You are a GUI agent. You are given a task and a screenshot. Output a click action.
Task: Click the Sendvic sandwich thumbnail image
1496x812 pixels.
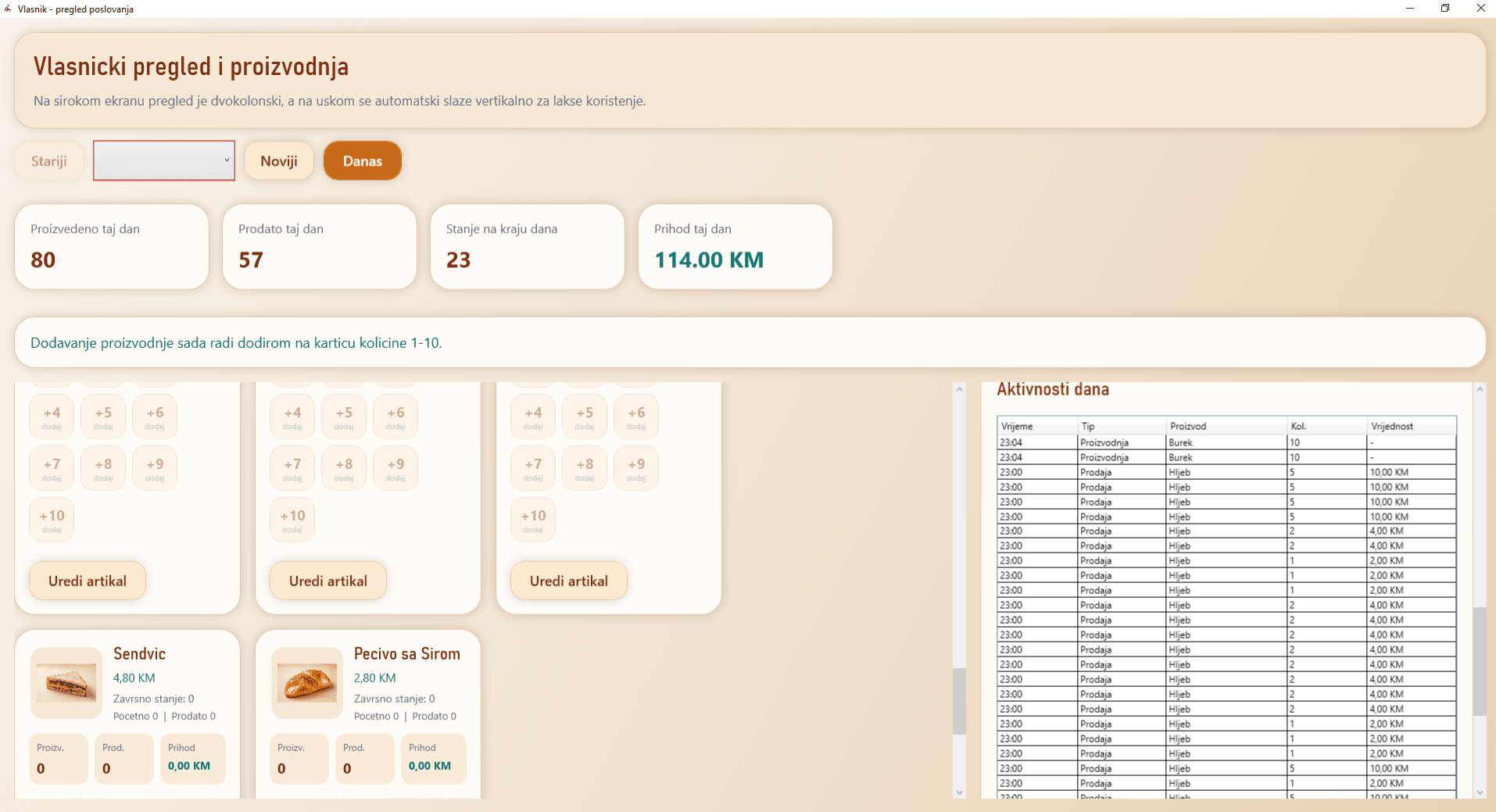pyautogui.click(x=66, y=683)
